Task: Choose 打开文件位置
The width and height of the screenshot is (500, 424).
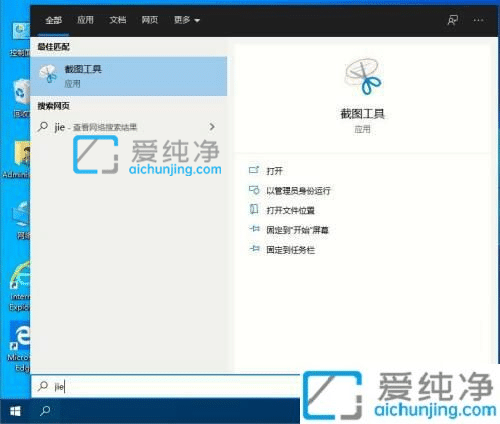Action: click(x=290, y=210)
